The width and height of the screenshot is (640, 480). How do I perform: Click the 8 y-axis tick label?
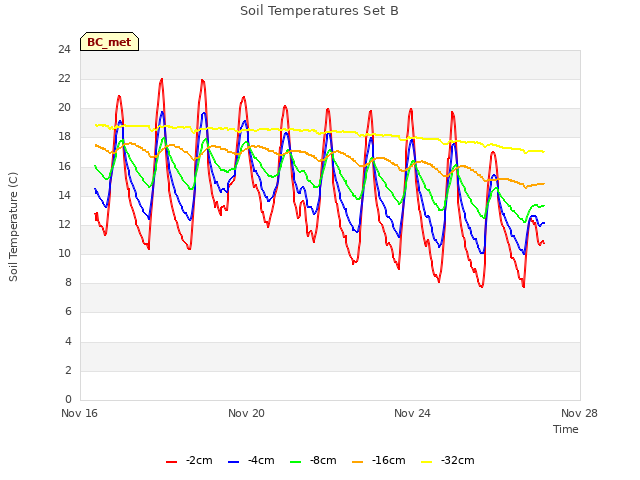pyautogui.click(x=68, y=282)
